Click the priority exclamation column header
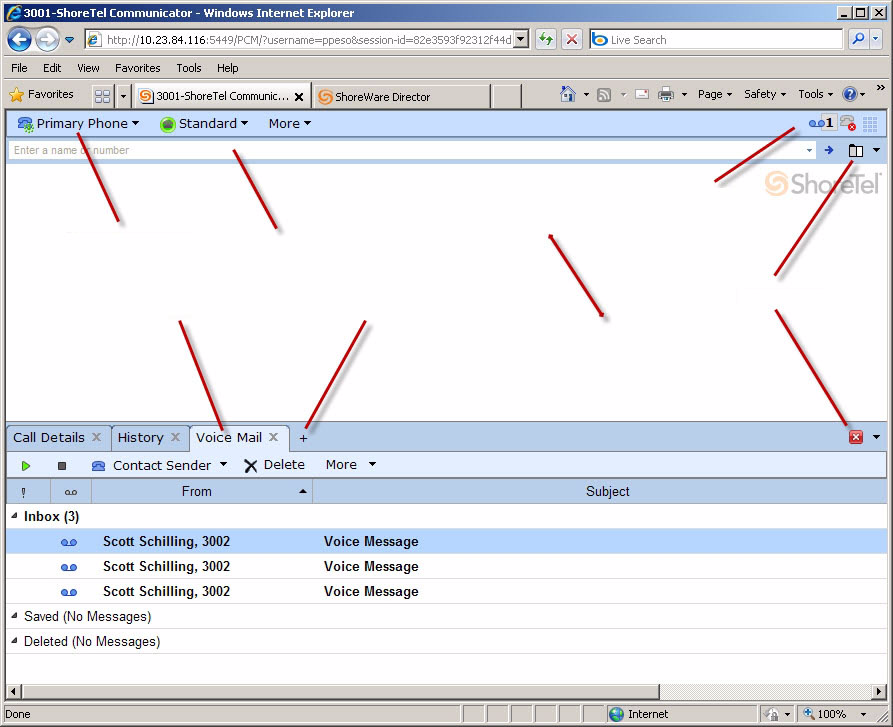Screen dimensions: 893x727 [23, 492]
